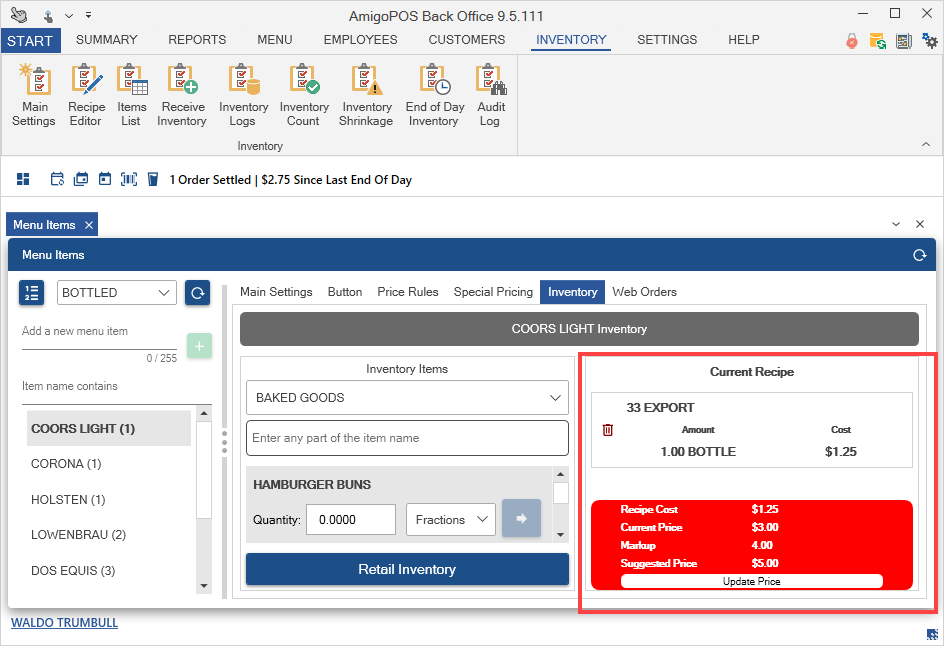The width and height of the screenshot is (944, 646).
Task: Open the Fractions unit dropdown
Action: pos(450,520)
